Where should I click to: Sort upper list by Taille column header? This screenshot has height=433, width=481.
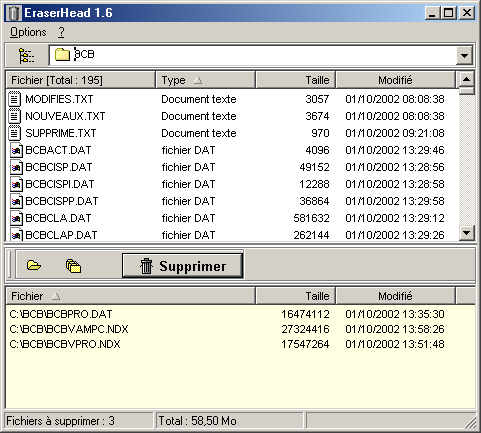pos(295,80)
